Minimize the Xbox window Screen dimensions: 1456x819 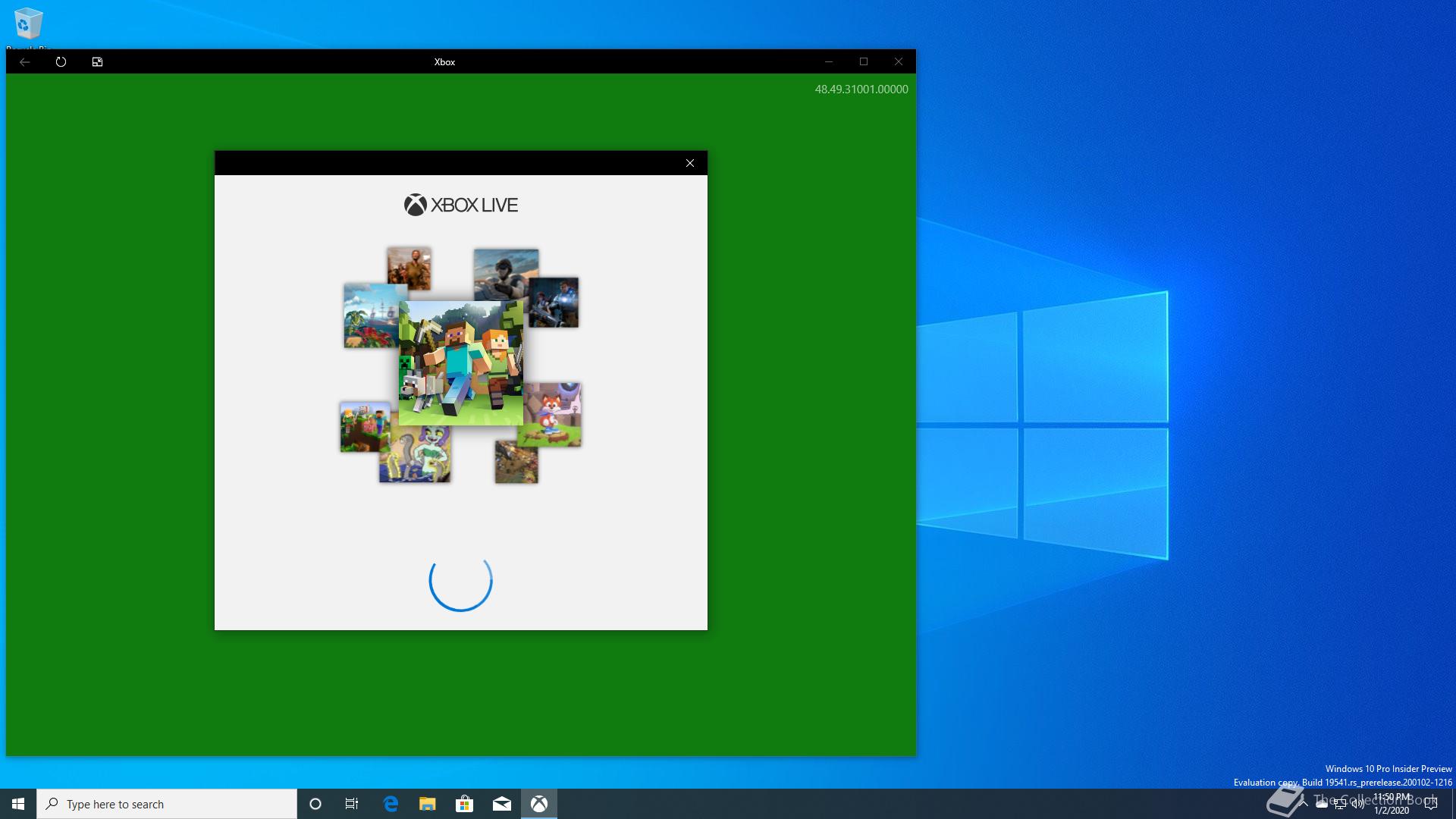(829, 61)
